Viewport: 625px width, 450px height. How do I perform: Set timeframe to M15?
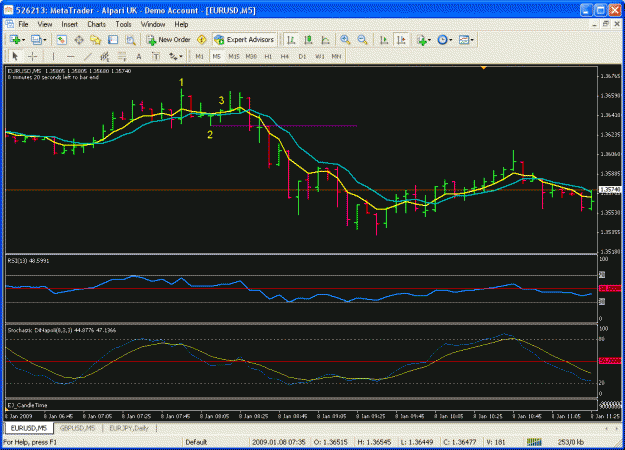click(x=234, y=56)
